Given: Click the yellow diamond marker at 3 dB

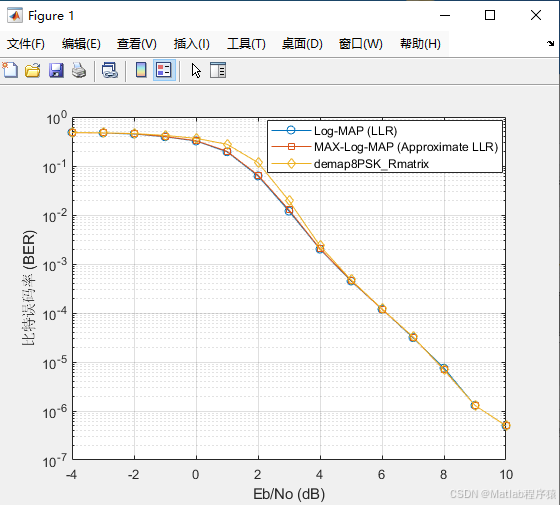Looking at the screenshot, I should pos(289,200).
